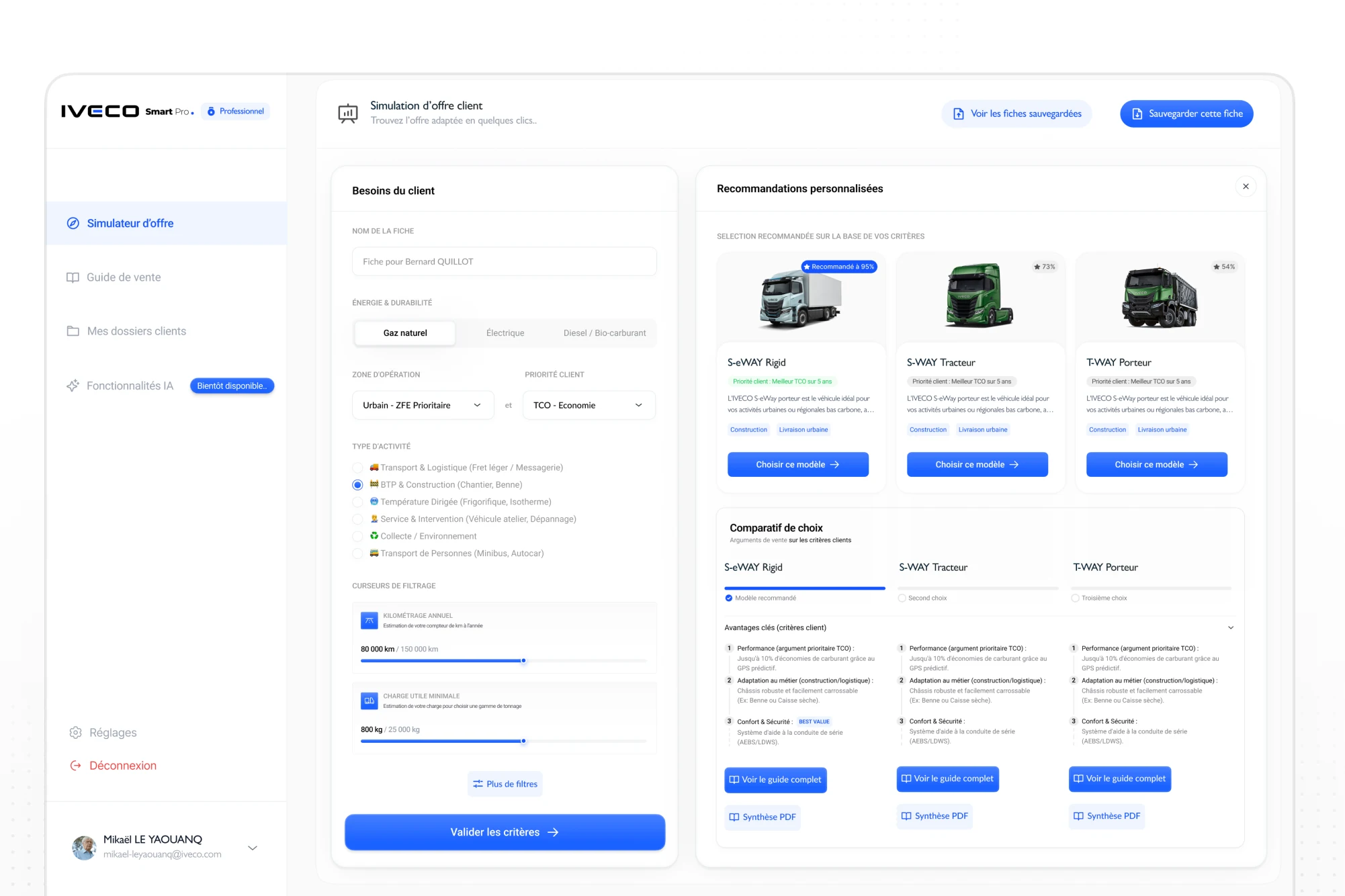Click the red Déconnexion logout icon
1345x896 pixels.
click(75, 766)
